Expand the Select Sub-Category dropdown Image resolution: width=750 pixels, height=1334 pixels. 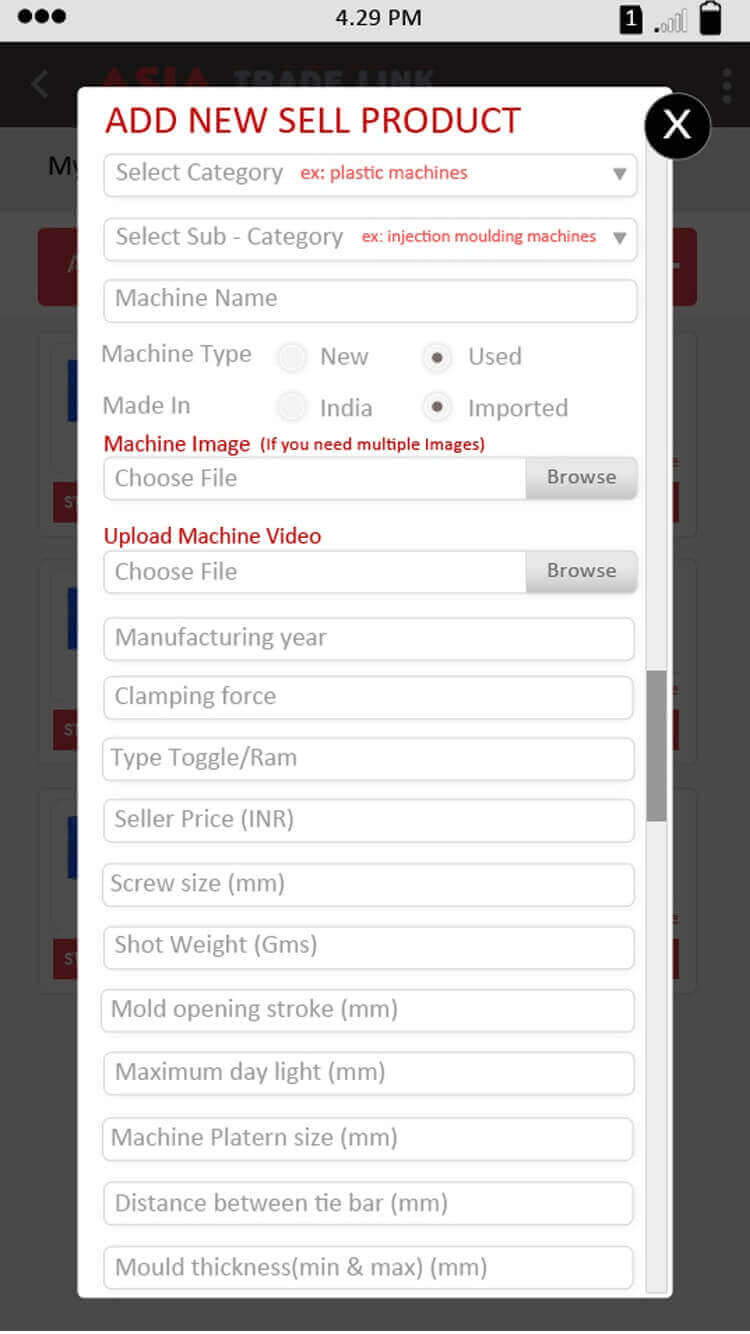click(x=370, y=238)
